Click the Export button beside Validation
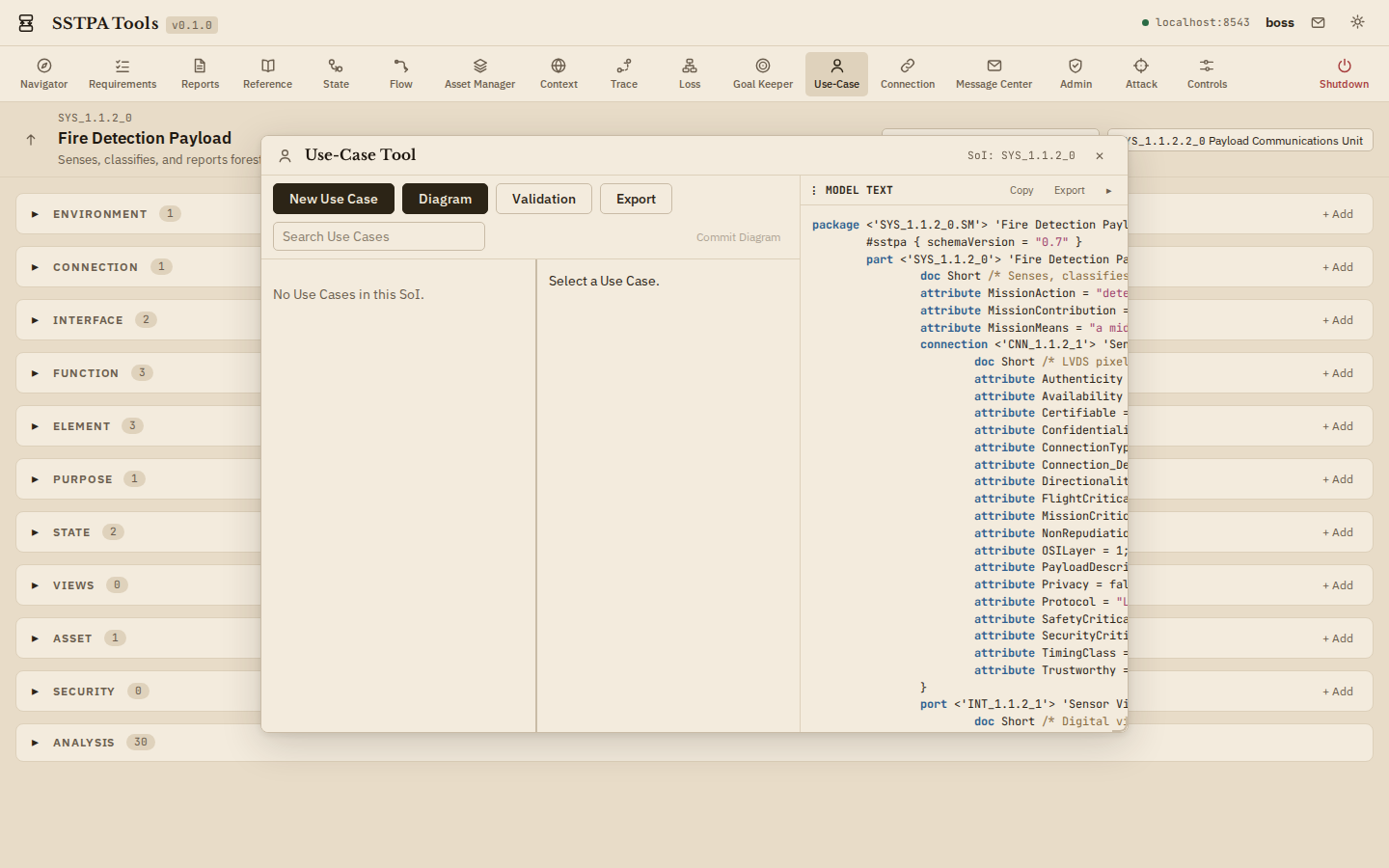This screenshot has width=1389, height=868. point(636,199)
